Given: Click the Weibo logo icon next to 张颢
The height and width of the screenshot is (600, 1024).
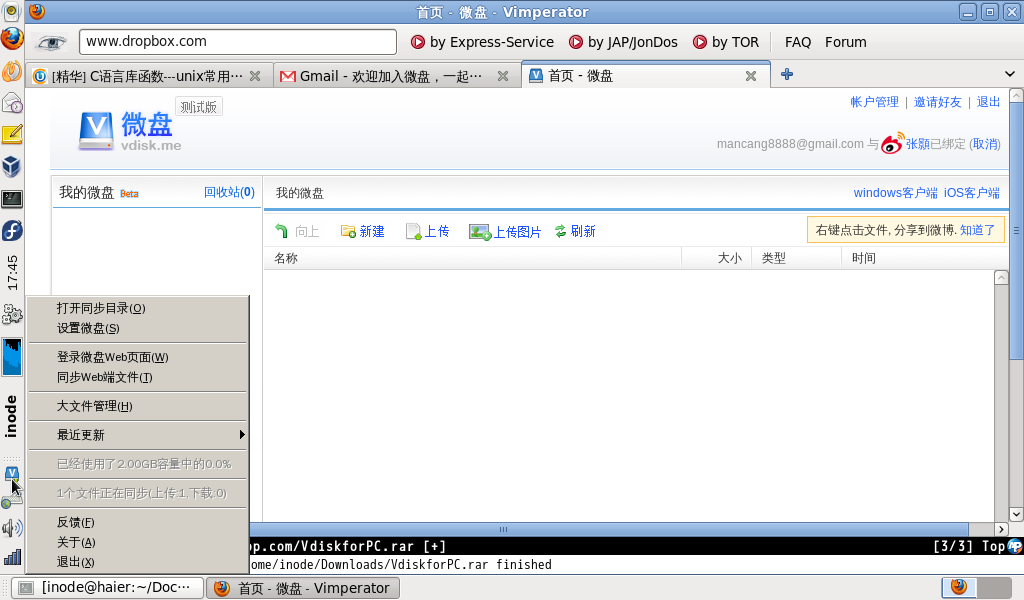Looking at the screenshot, I should 893,143.
